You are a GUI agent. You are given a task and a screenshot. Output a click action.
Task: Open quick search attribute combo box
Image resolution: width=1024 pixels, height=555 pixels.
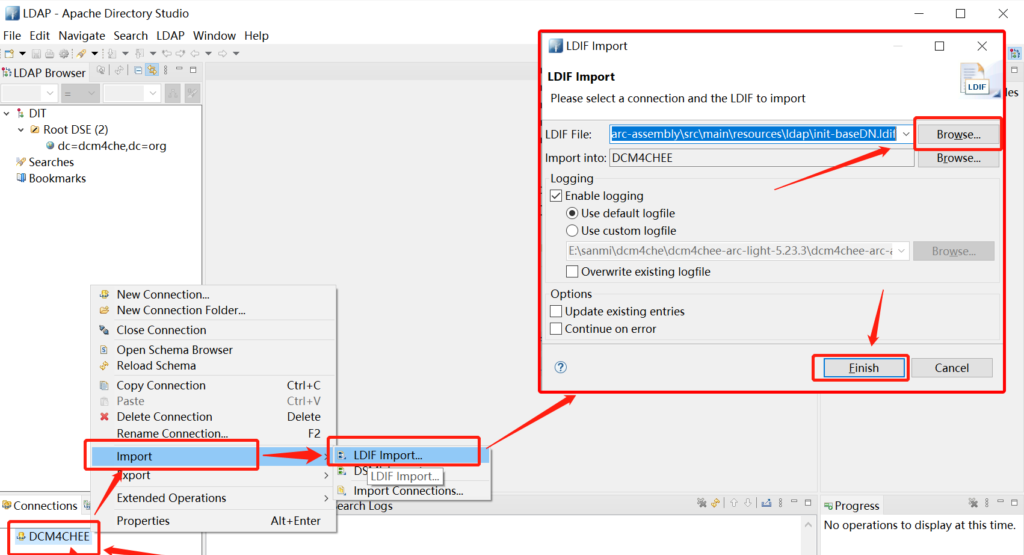[x=29, y=93]
